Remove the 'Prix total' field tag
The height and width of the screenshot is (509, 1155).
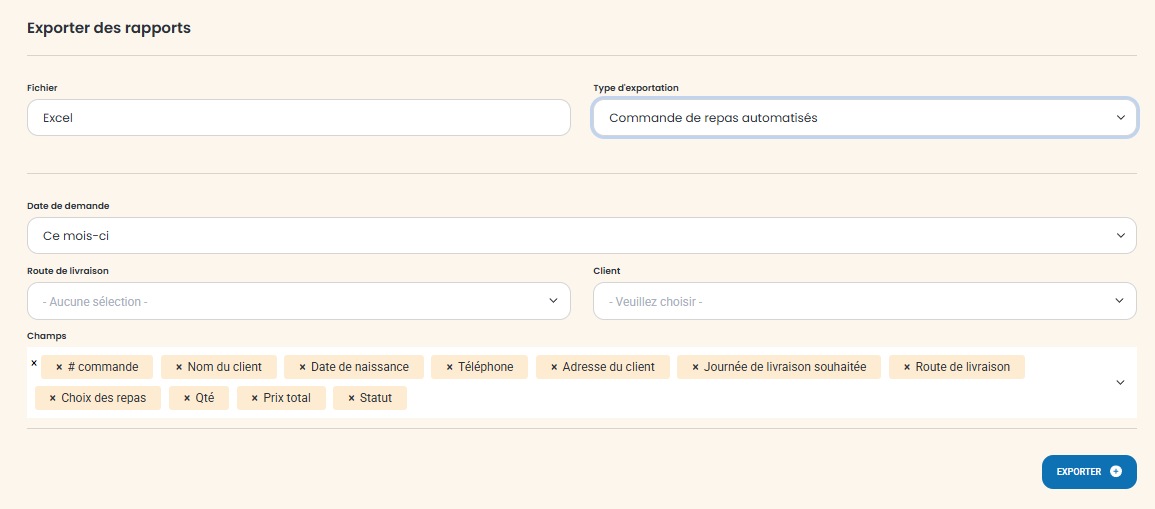(255, 398)
